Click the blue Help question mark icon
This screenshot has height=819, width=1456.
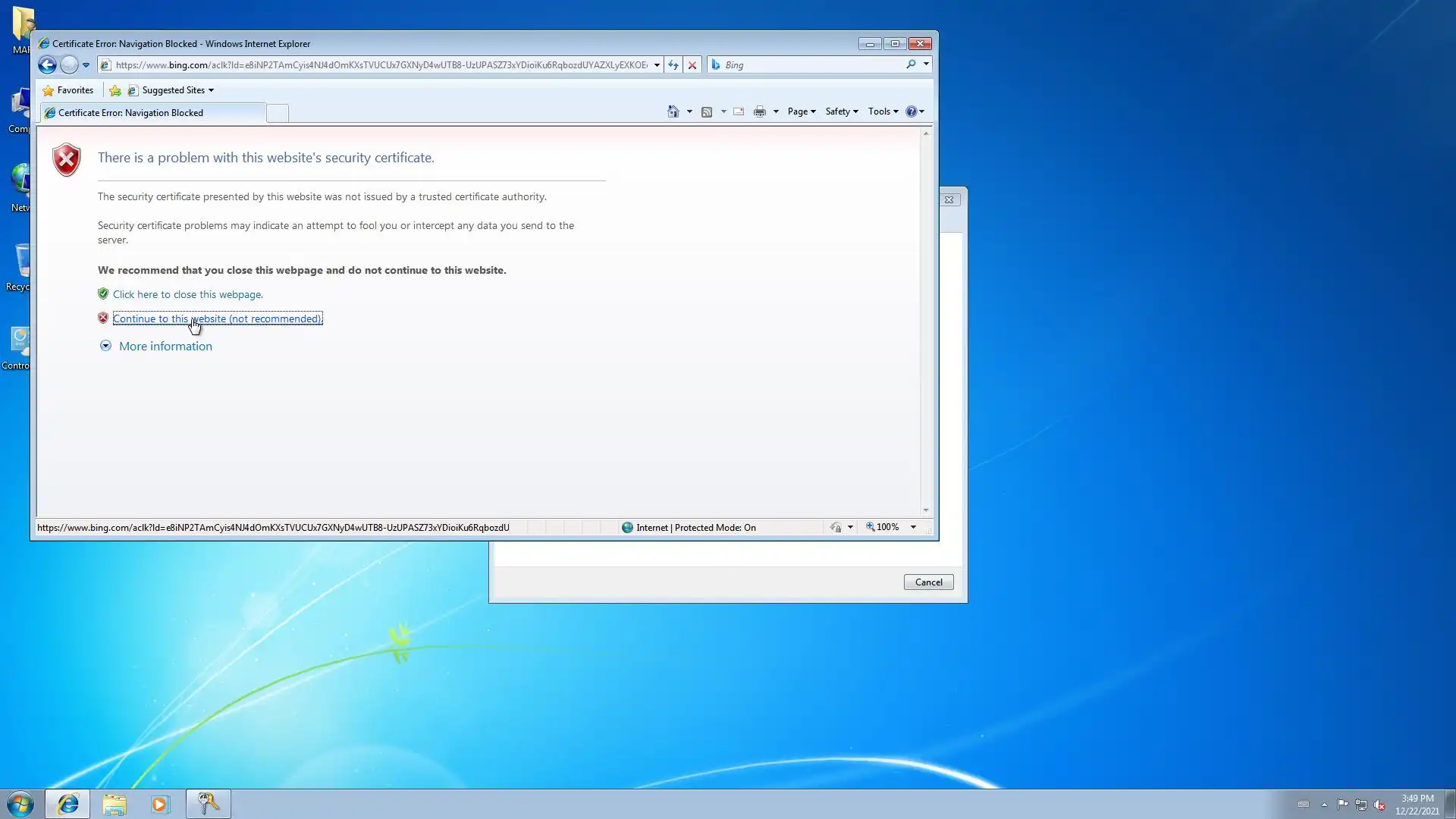click(x=911, y=111)
